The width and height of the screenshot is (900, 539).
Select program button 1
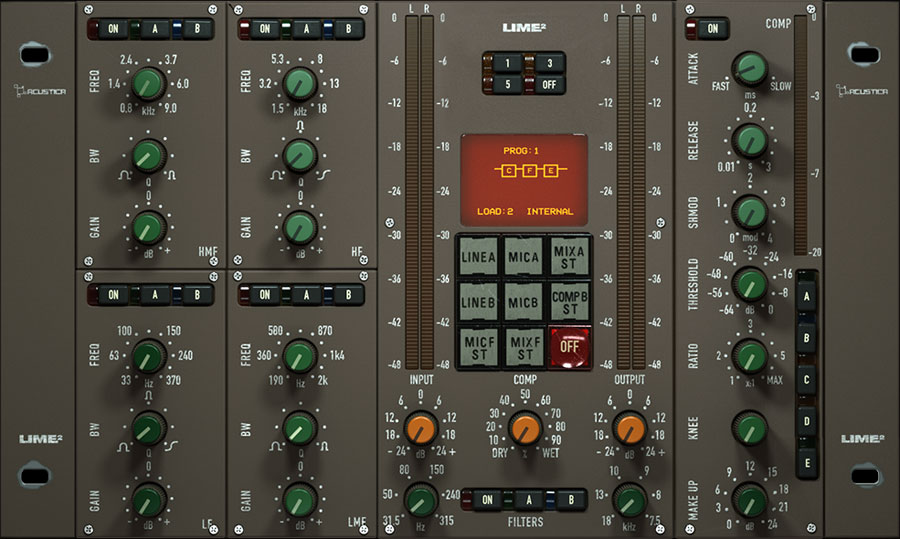point(507,63)
